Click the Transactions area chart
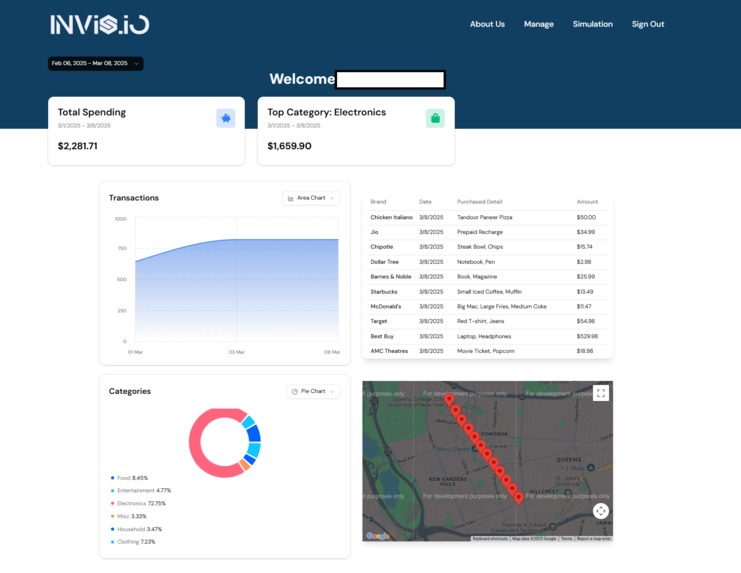741x573 pixels. (237, 290)
